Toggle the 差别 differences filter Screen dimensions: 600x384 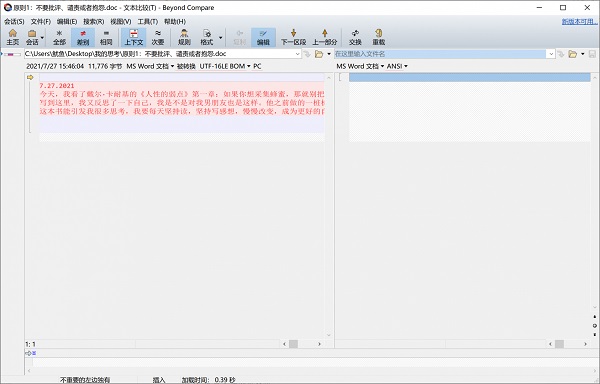click(x=83, y=37)
